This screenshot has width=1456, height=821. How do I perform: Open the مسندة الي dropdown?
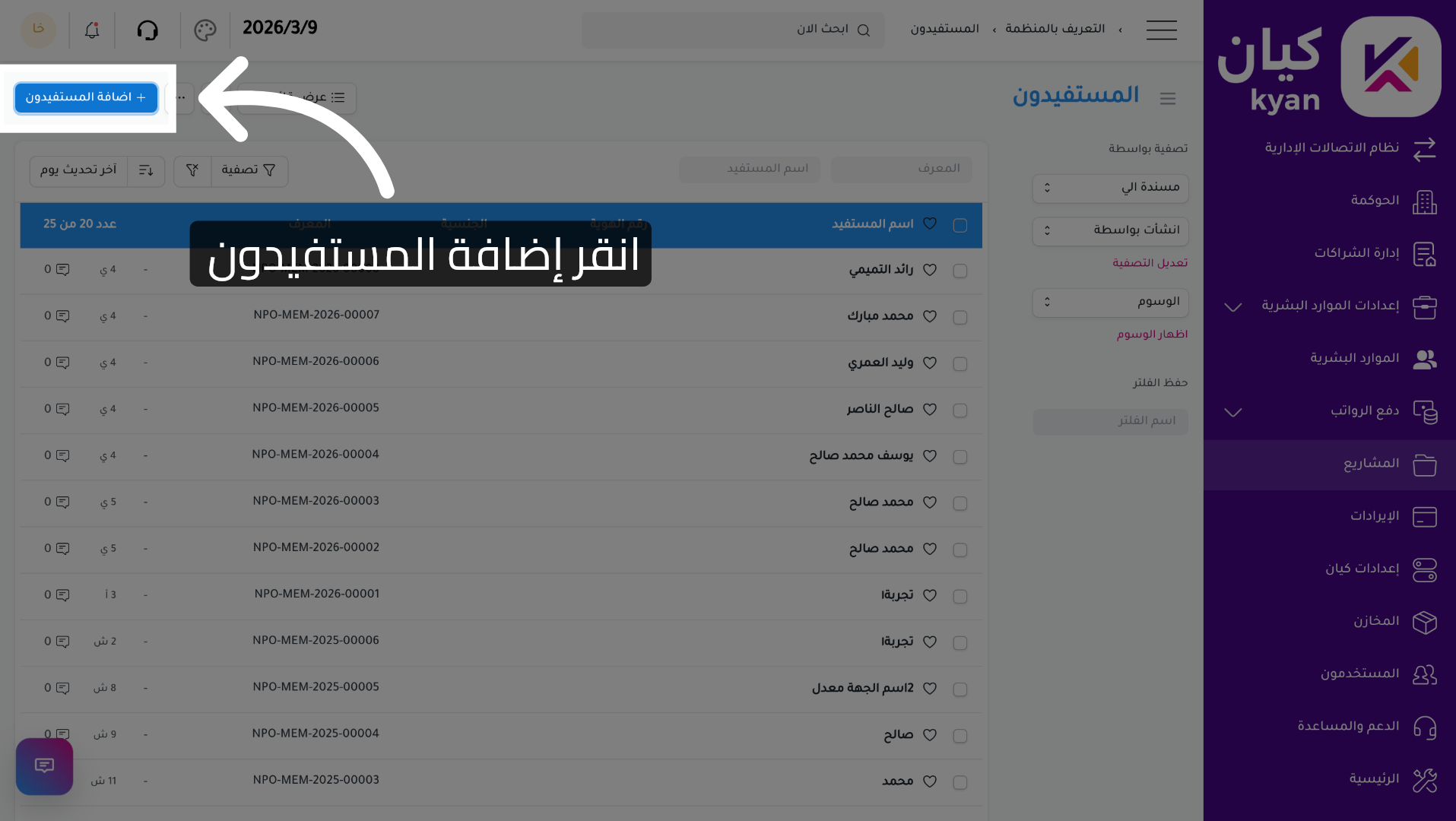pyautogui.click(x=1109, y=188)
